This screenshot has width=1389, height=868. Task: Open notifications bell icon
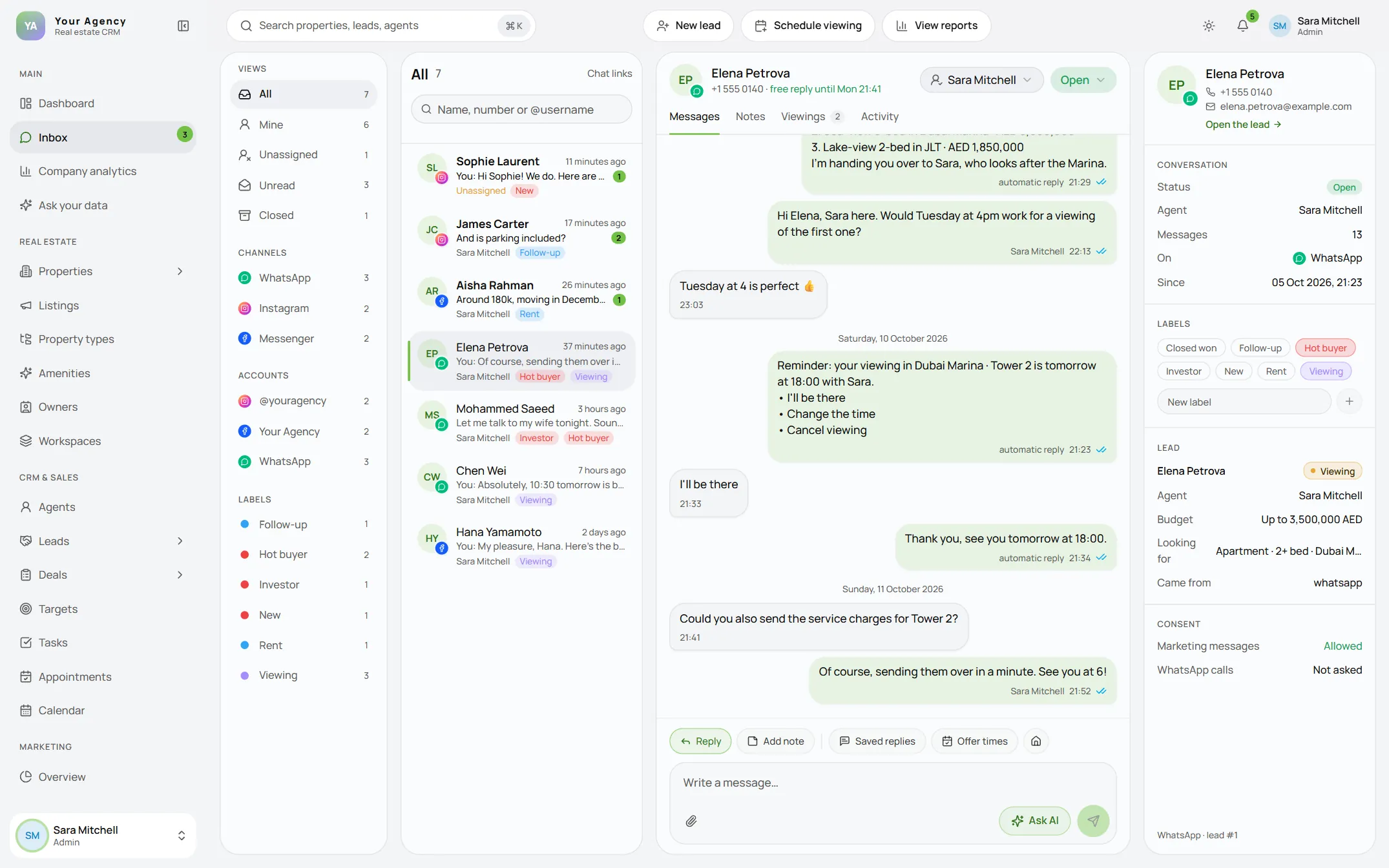coord(1242,26)
